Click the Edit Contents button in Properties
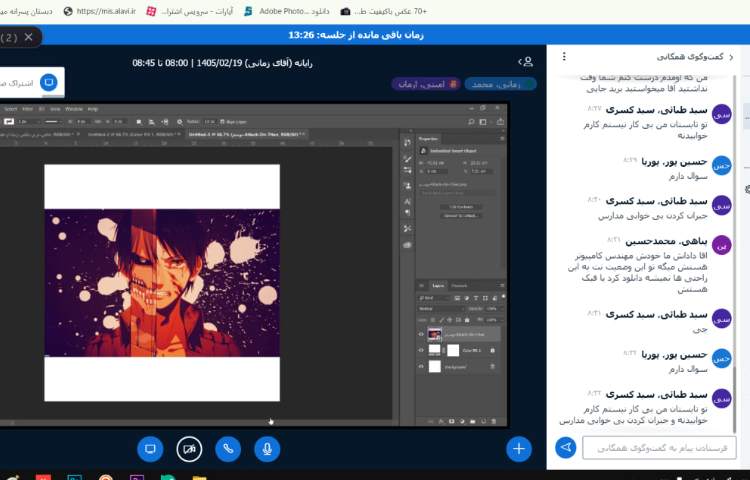Screen dimensions: 750x480 [461, 207]
